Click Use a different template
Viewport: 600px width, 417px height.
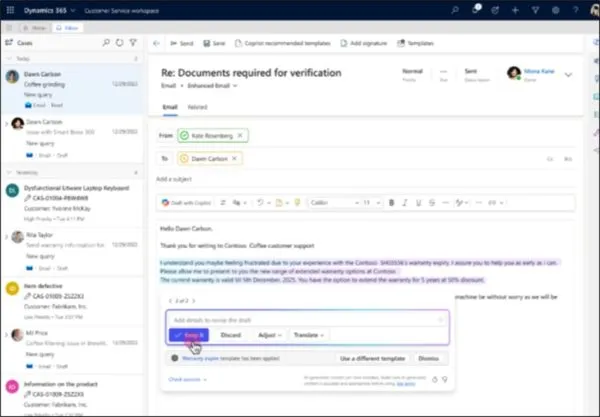click(x=372, y=358)
